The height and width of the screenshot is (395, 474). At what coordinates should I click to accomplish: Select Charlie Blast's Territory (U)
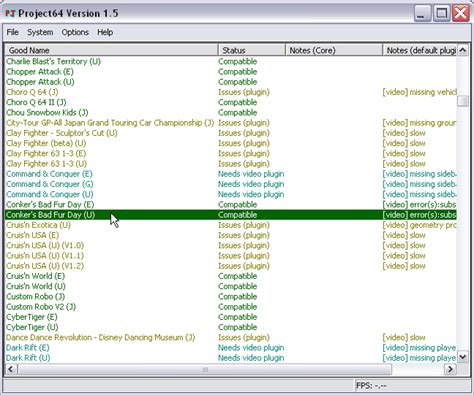coord(53,61)
